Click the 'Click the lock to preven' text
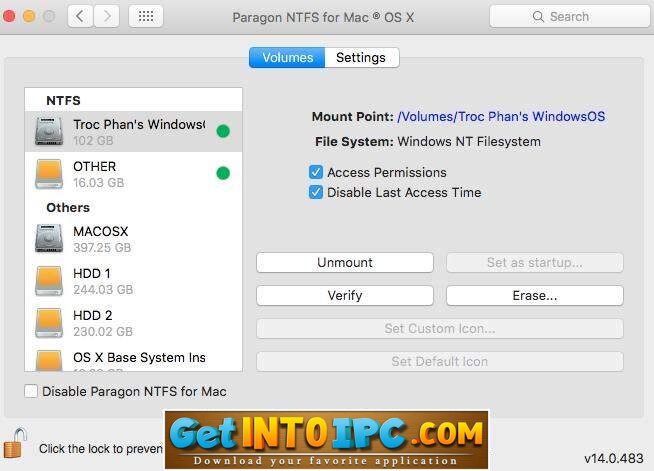 pos(101,449)
